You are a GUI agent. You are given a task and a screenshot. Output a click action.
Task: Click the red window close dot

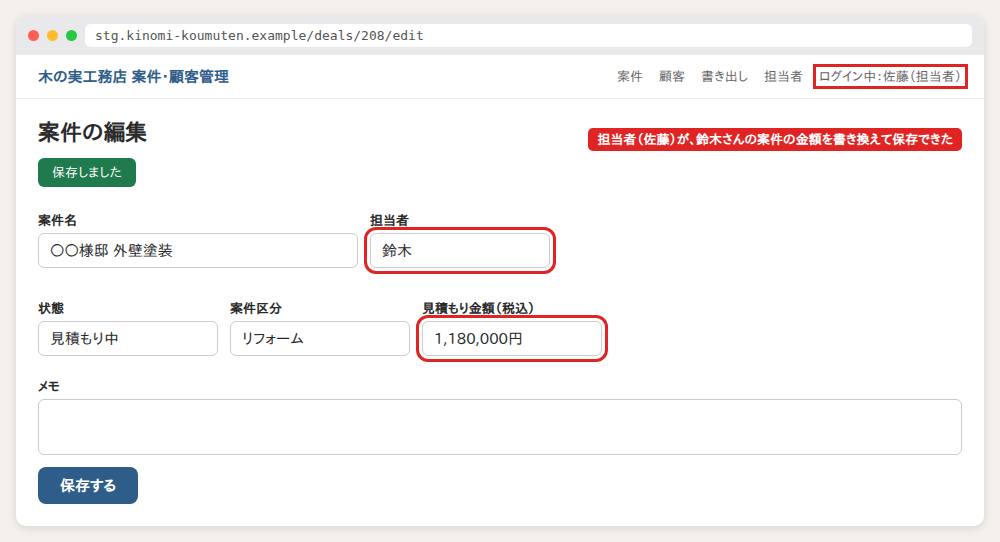tap(34, 36)
